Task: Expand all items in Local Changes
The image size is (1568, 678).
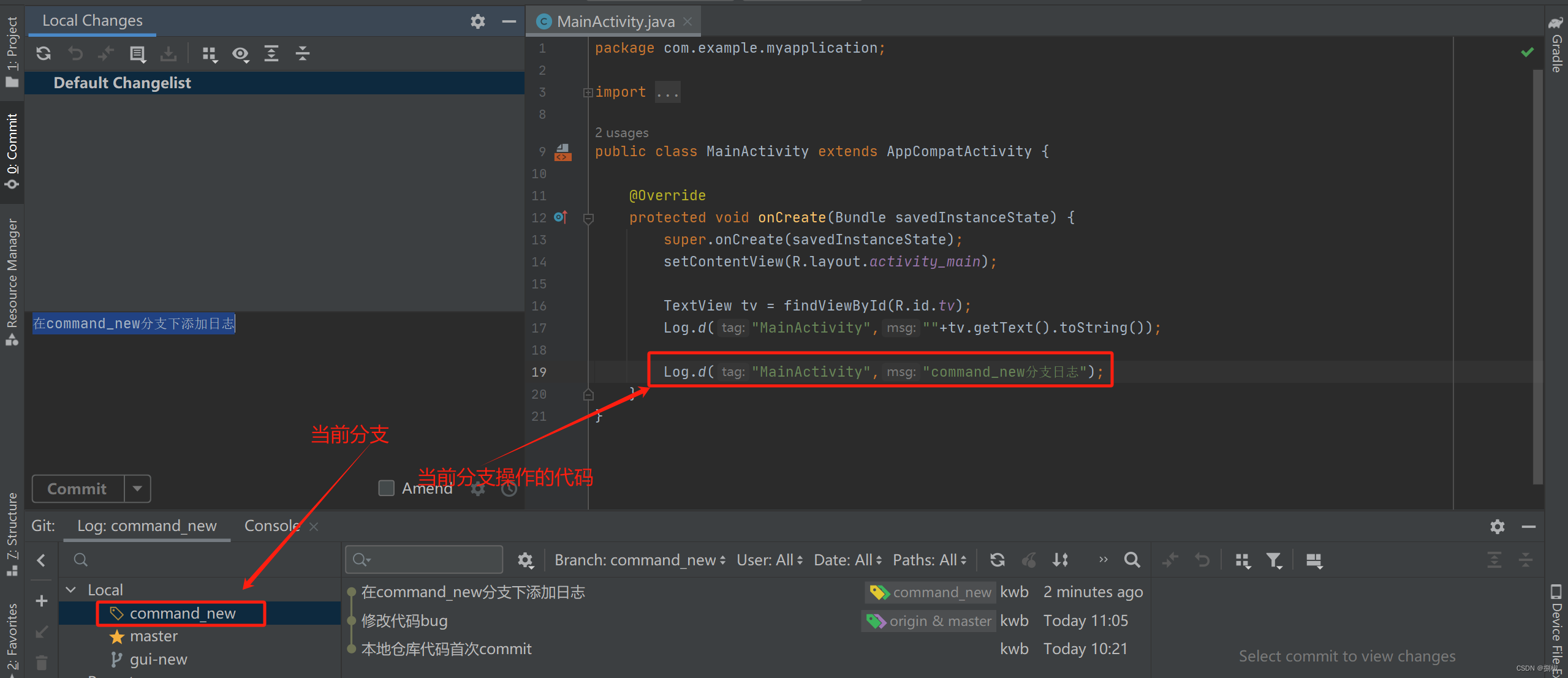Action: [x=271, y=54]
